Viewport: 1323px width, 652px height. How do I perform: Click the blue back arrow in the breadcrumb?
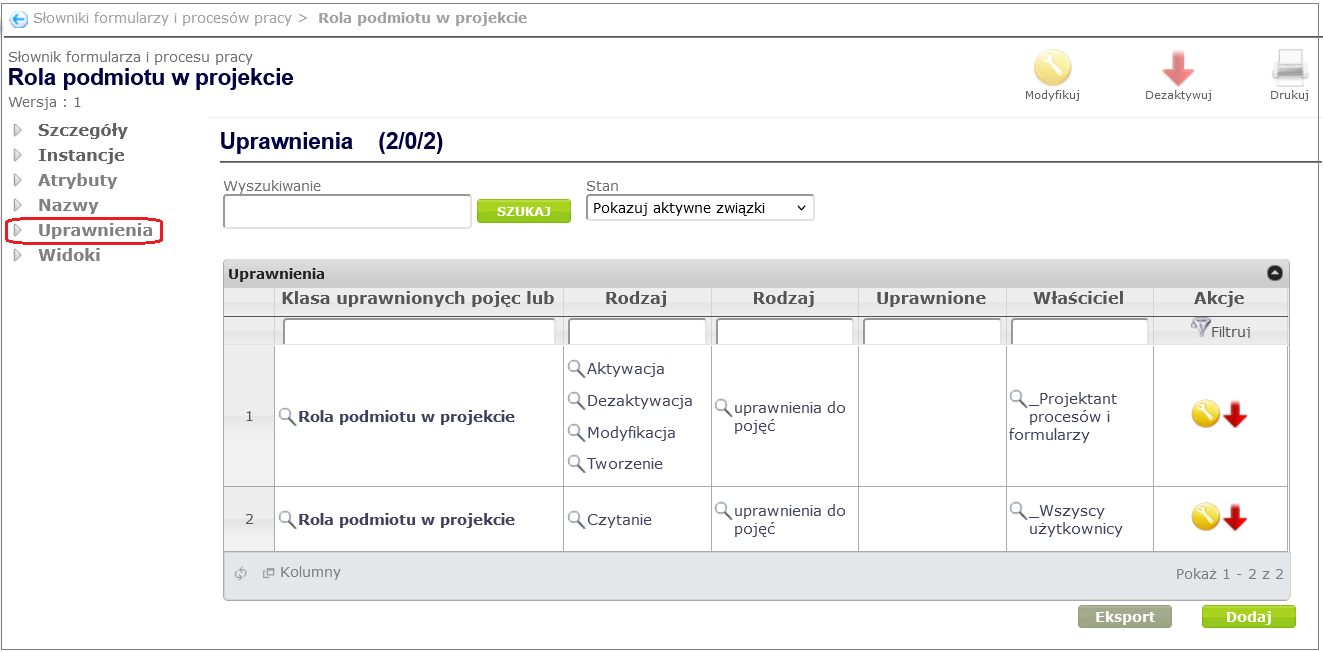tap(18, 19)
